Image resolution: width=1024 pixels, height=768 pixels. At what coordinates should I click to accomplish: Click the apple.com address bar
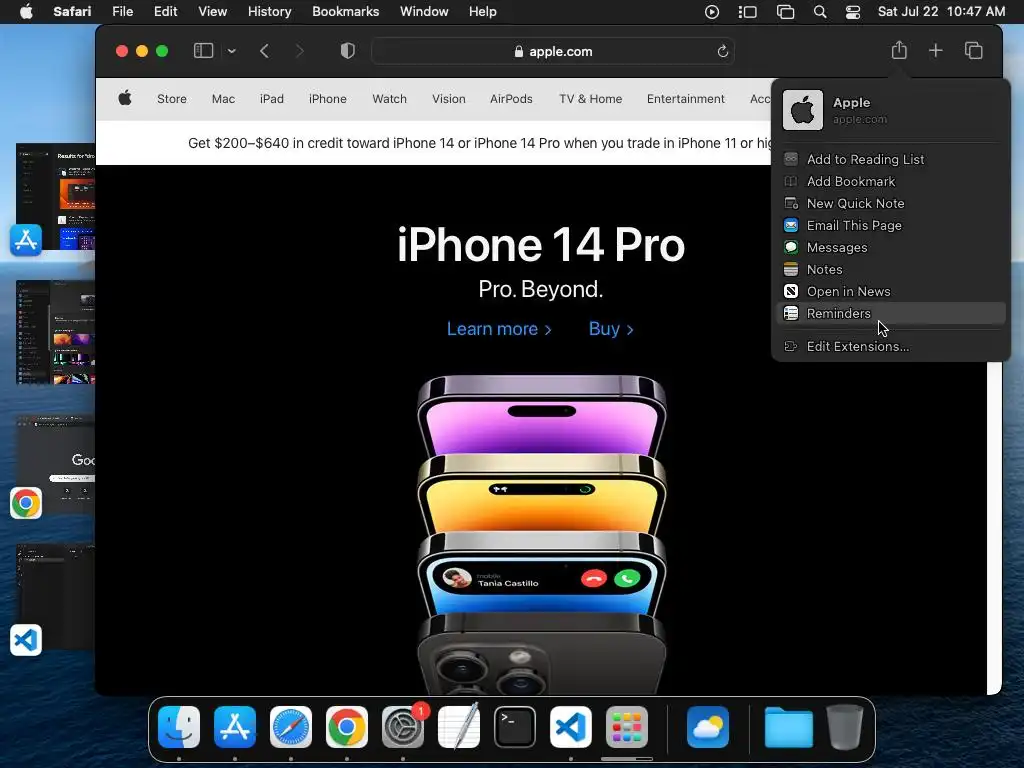click(x=552, y=52)
